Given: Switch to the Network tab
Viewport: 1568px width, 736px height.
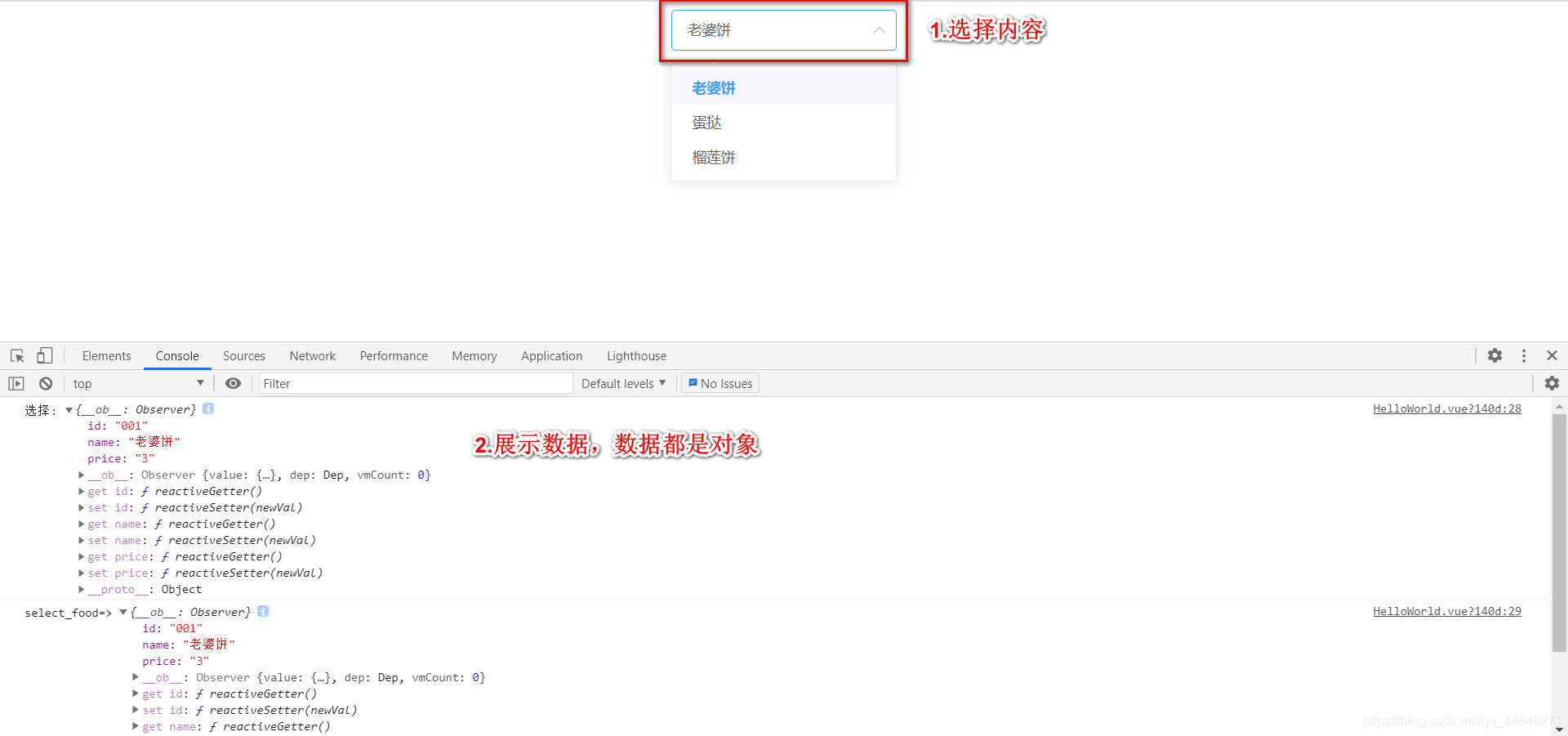Looking at the screenshot, I should [313, 355].
